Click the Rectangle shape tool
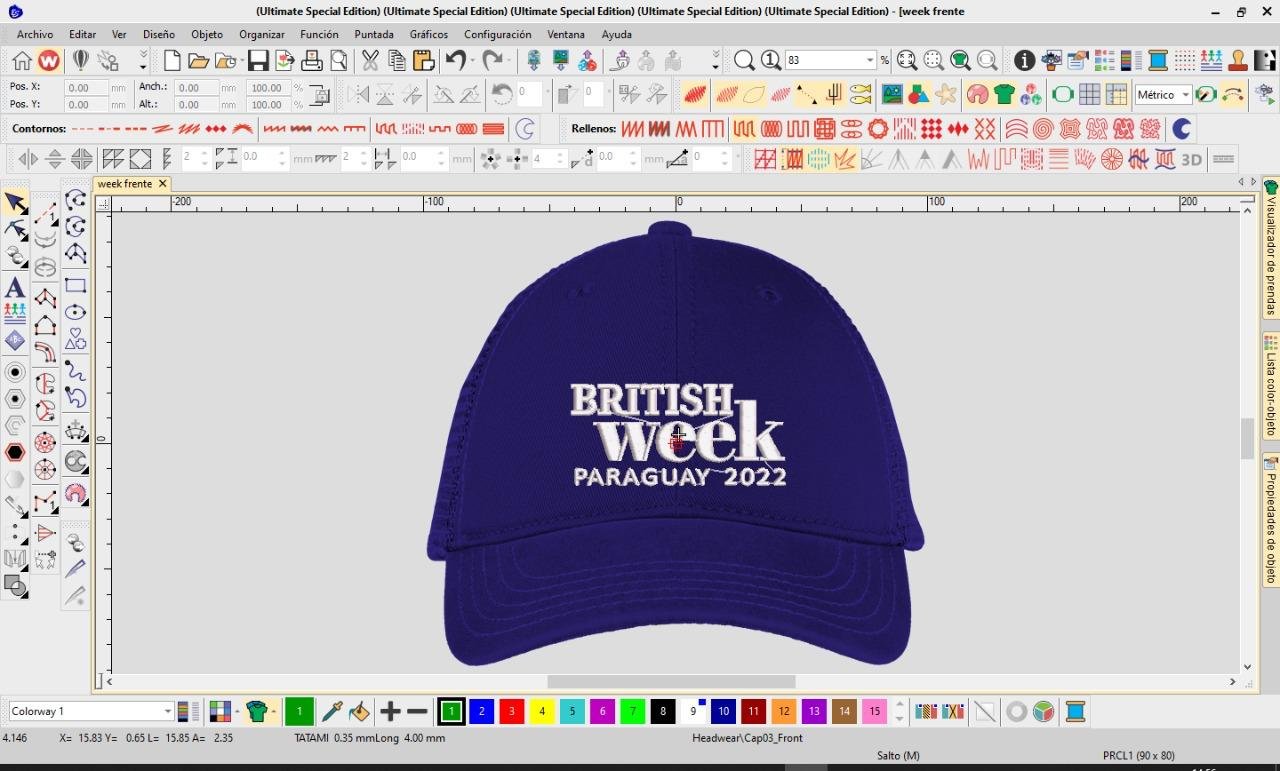The height and width of the screenshot is (771, 1280). [x=75, y=285]
